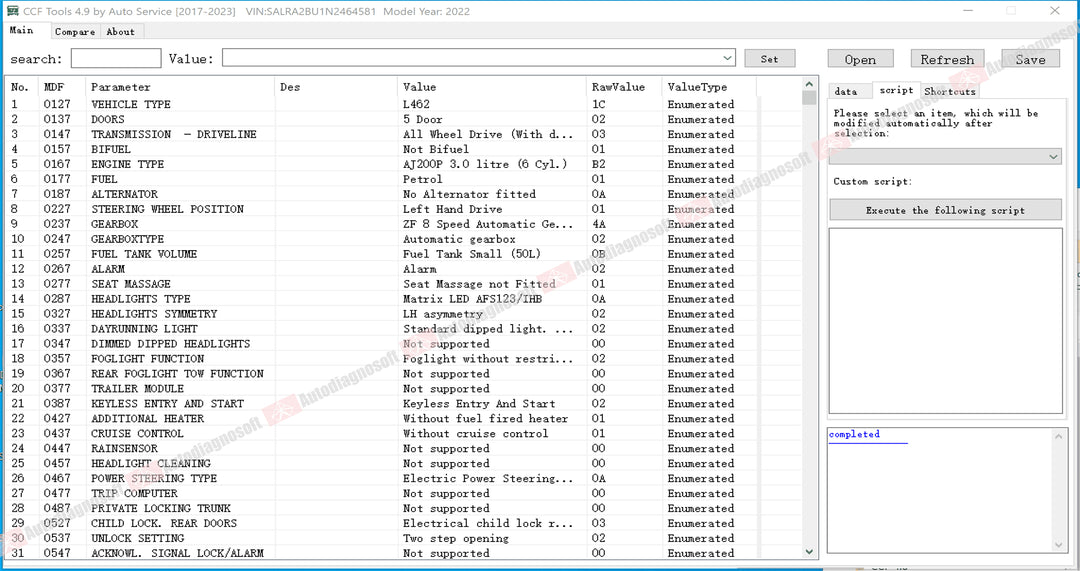Click Matrix LED AFS123/IHB value
Screen dimensions: 1080x571
[x=472, y=299]
